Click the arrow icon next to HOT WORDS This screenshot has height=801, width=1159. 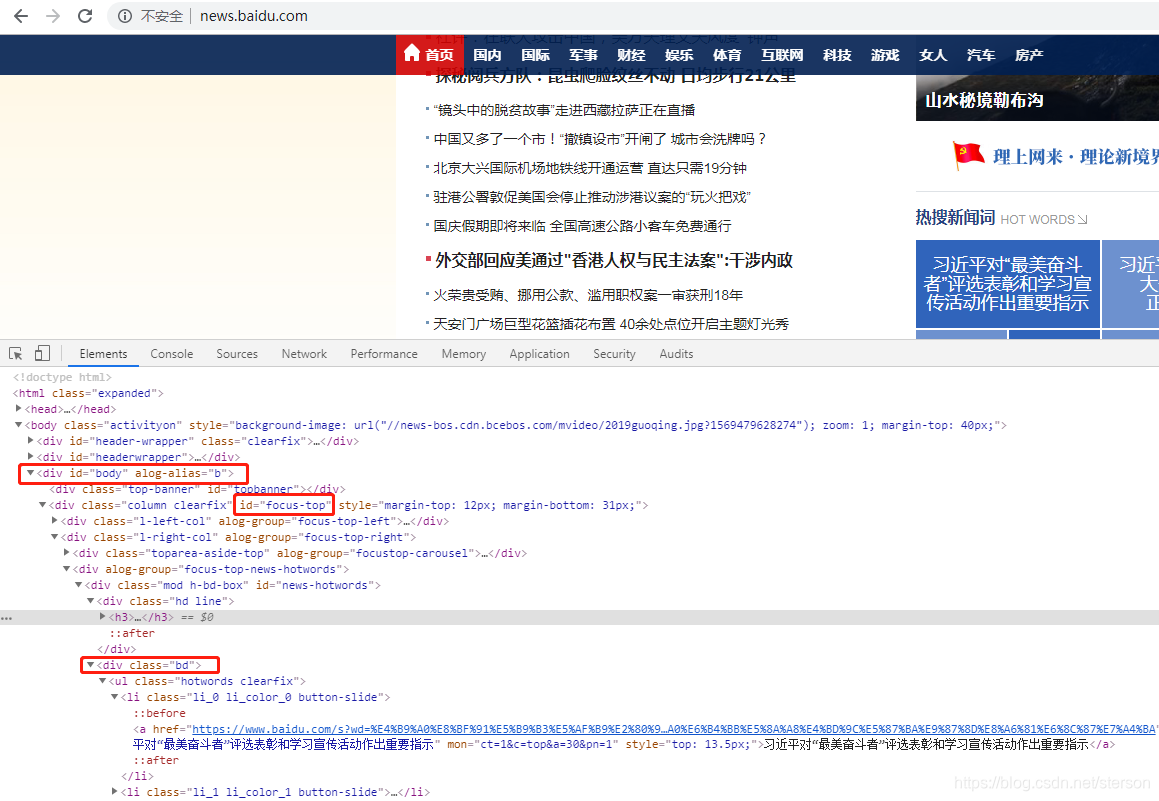click(1083, 219)
